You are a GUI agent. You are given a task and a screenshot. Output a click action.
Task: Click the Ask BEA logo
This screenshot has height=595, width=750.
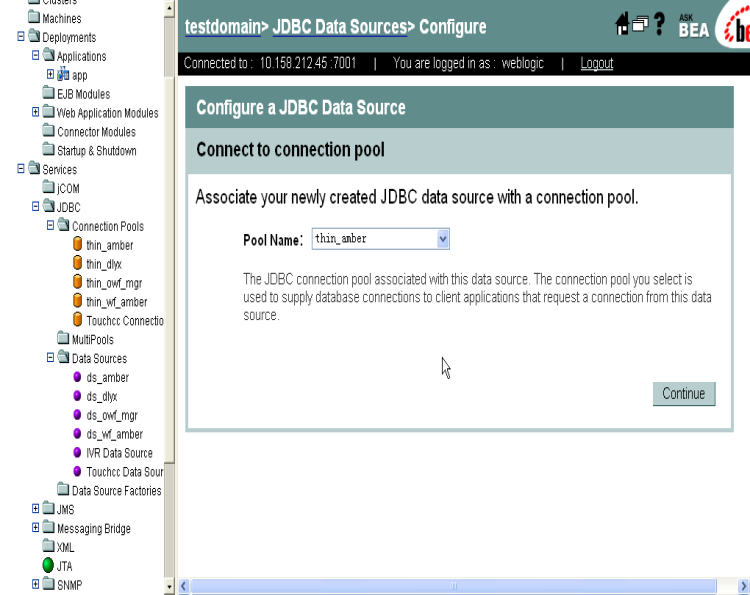(x=694, y=26)
